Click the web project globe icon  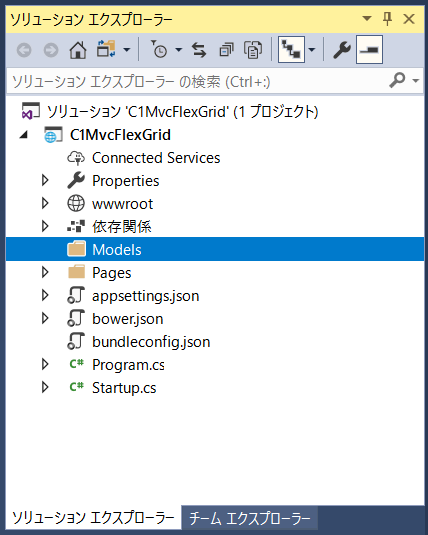coord(53,135)
